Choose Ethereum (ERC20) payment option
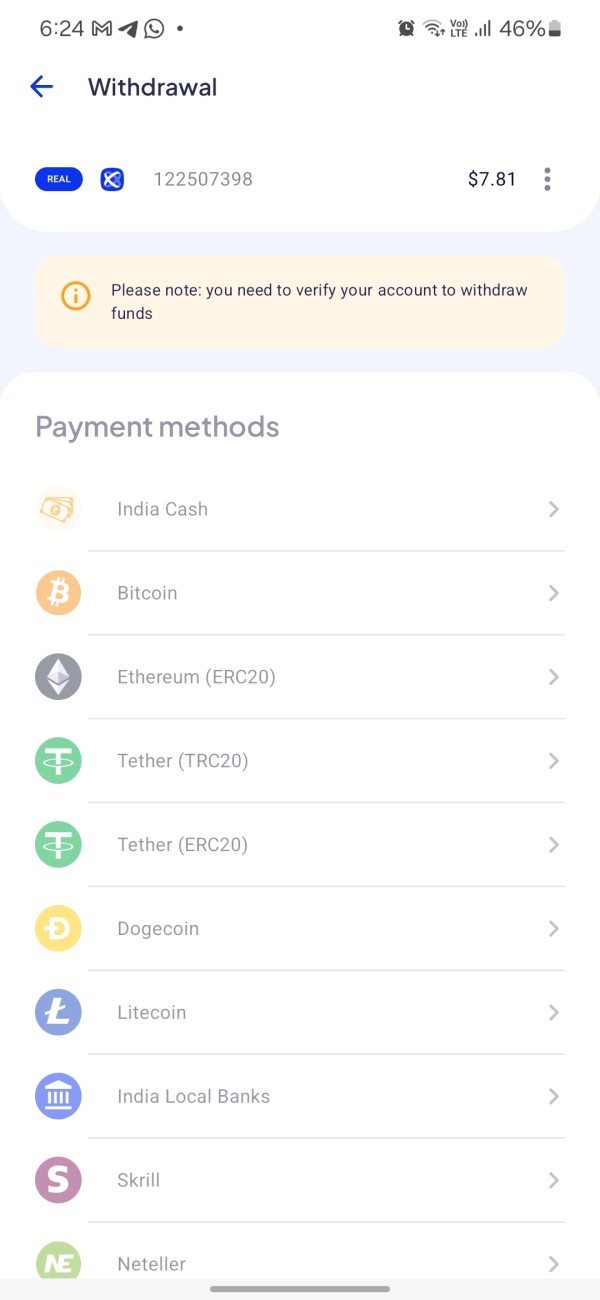This screenshot has width=600, height=1300. (x=196, y=677)
